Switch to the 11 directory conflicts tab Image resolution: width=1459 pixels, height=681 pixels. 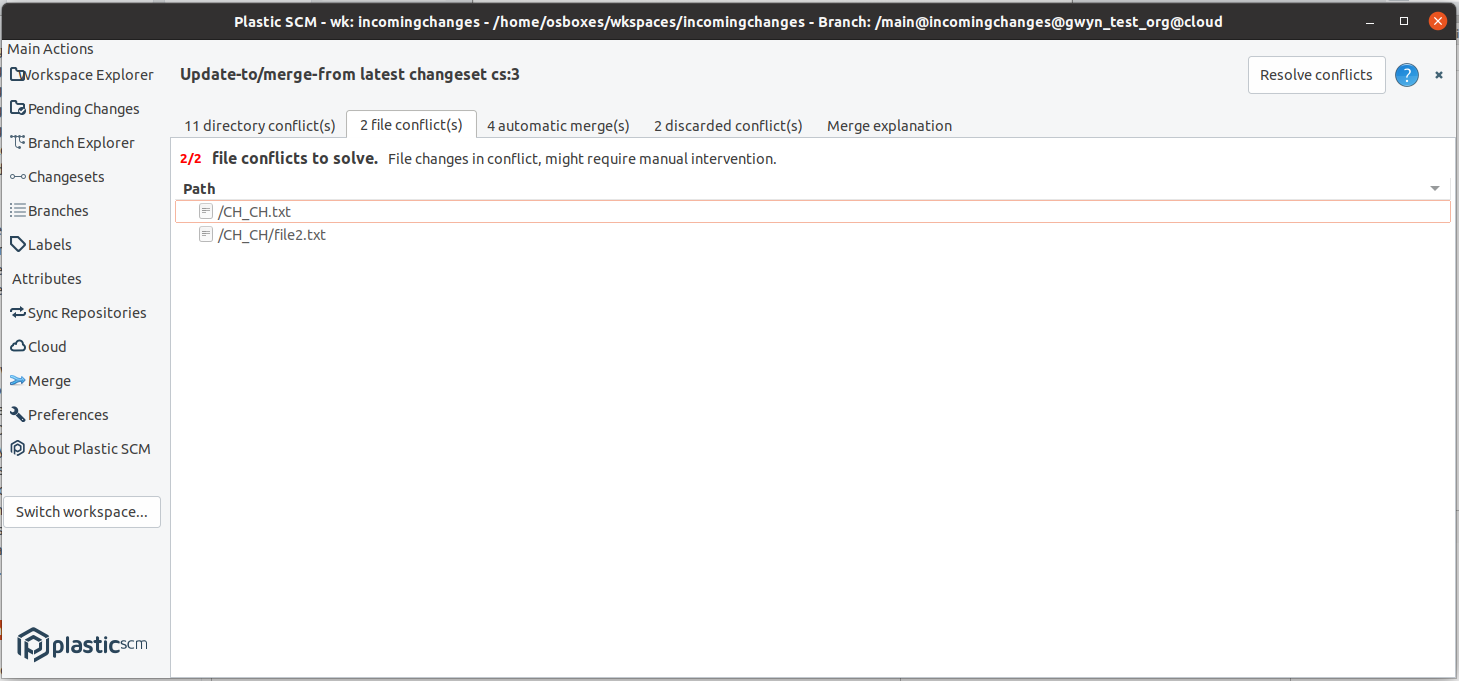pos(259,125)
